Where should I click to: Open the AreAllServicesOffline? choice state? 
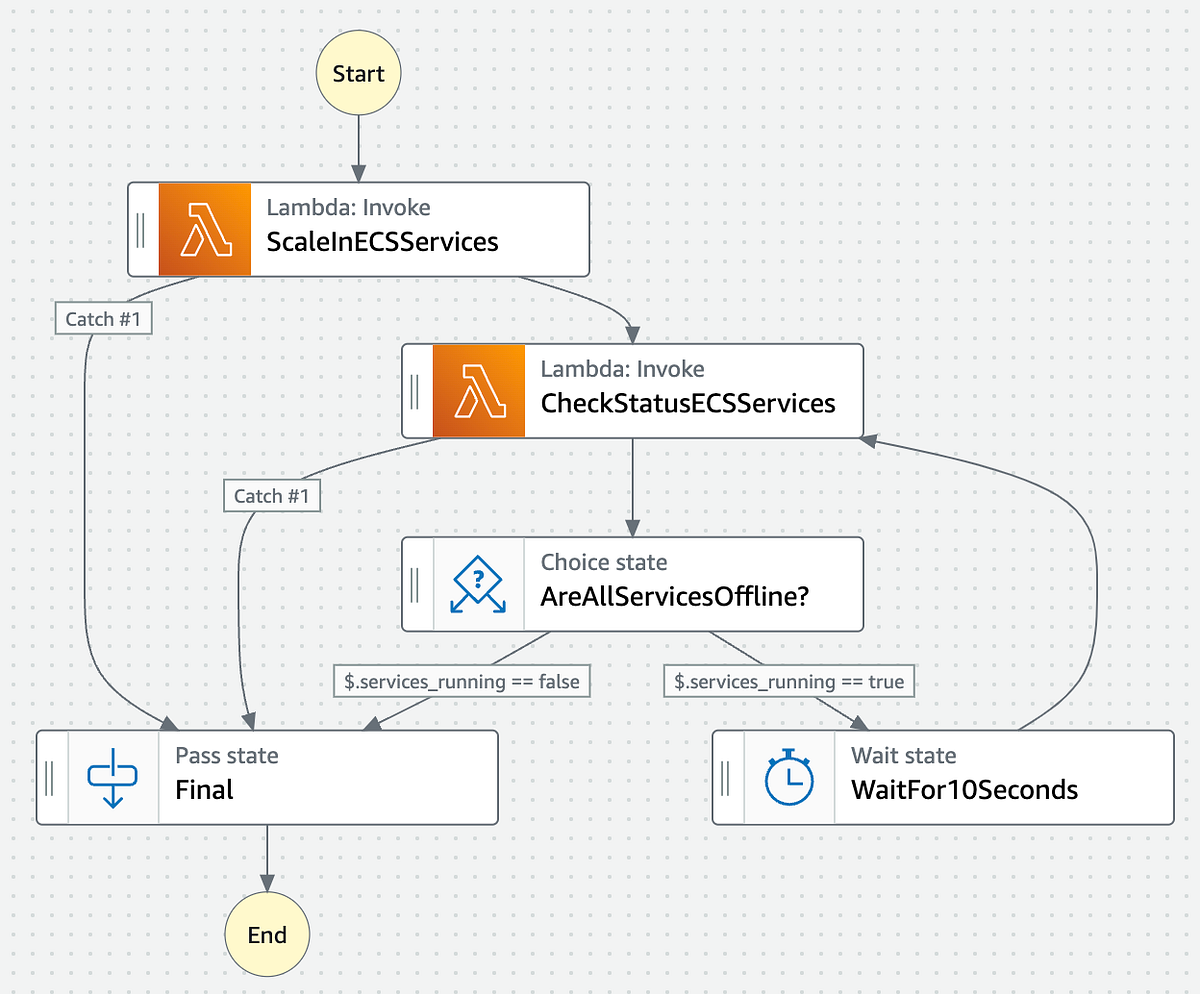(x=690, y=584)
